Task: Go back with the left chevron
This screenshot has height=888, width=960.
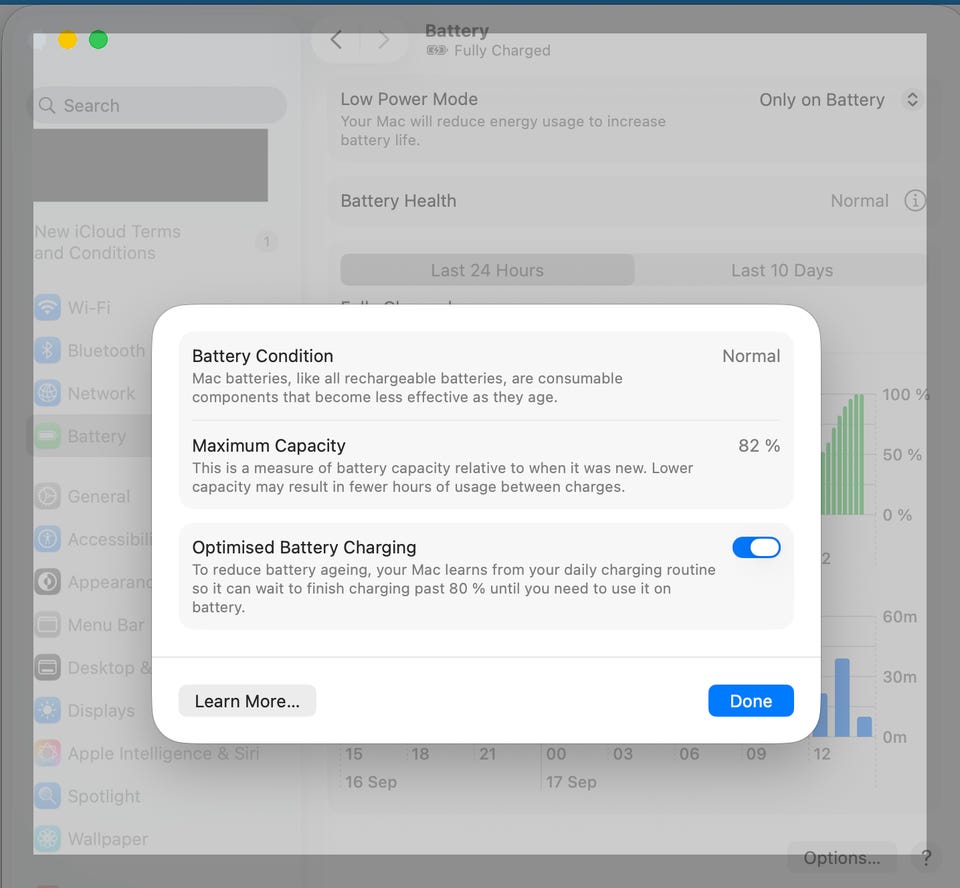Action: 336,40
